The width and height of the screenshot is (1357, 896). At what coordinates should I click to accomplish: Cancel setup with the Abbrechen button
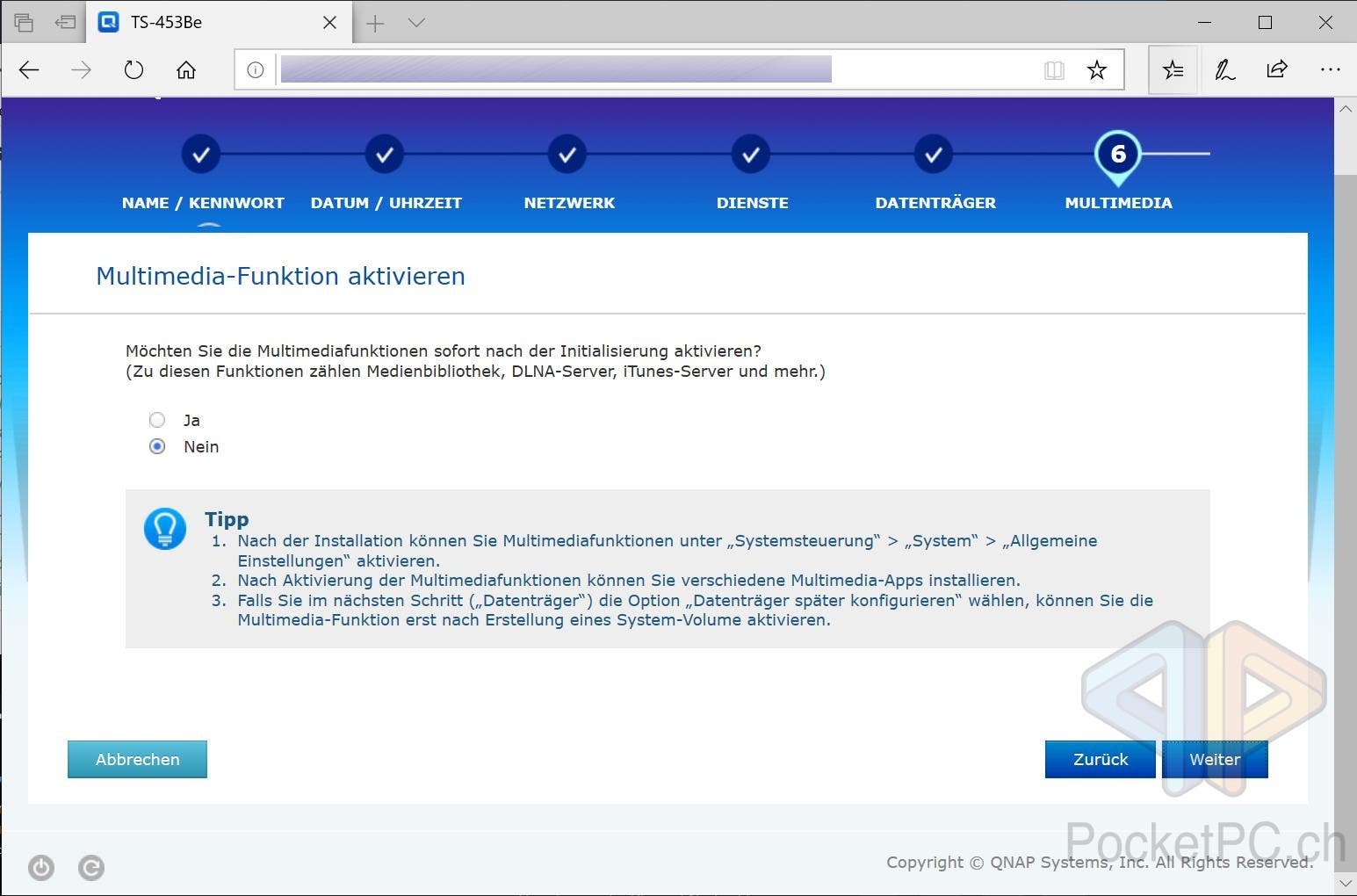click(137, 759)
